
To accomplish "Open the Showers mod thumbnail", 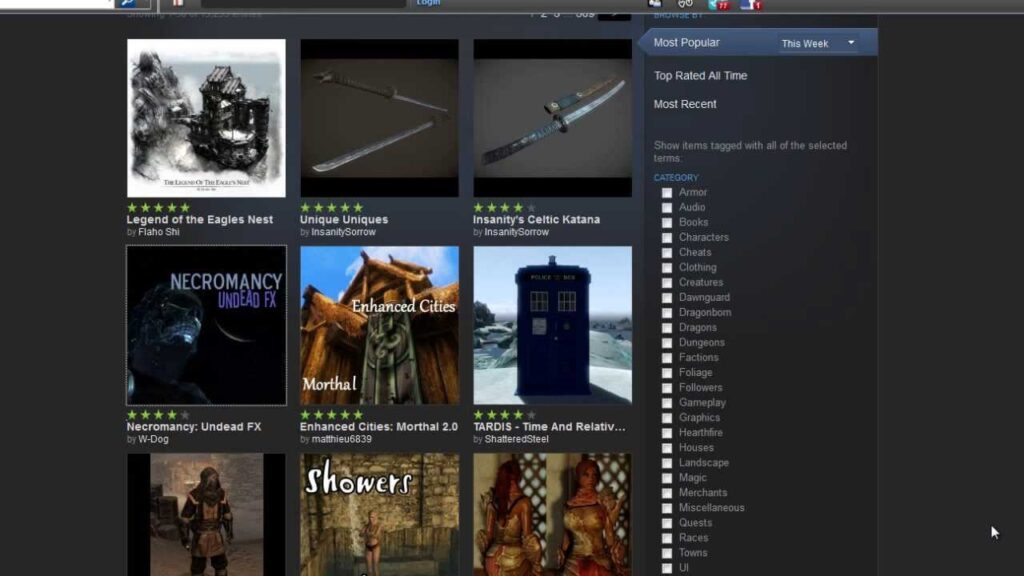I will click(379, 514).
